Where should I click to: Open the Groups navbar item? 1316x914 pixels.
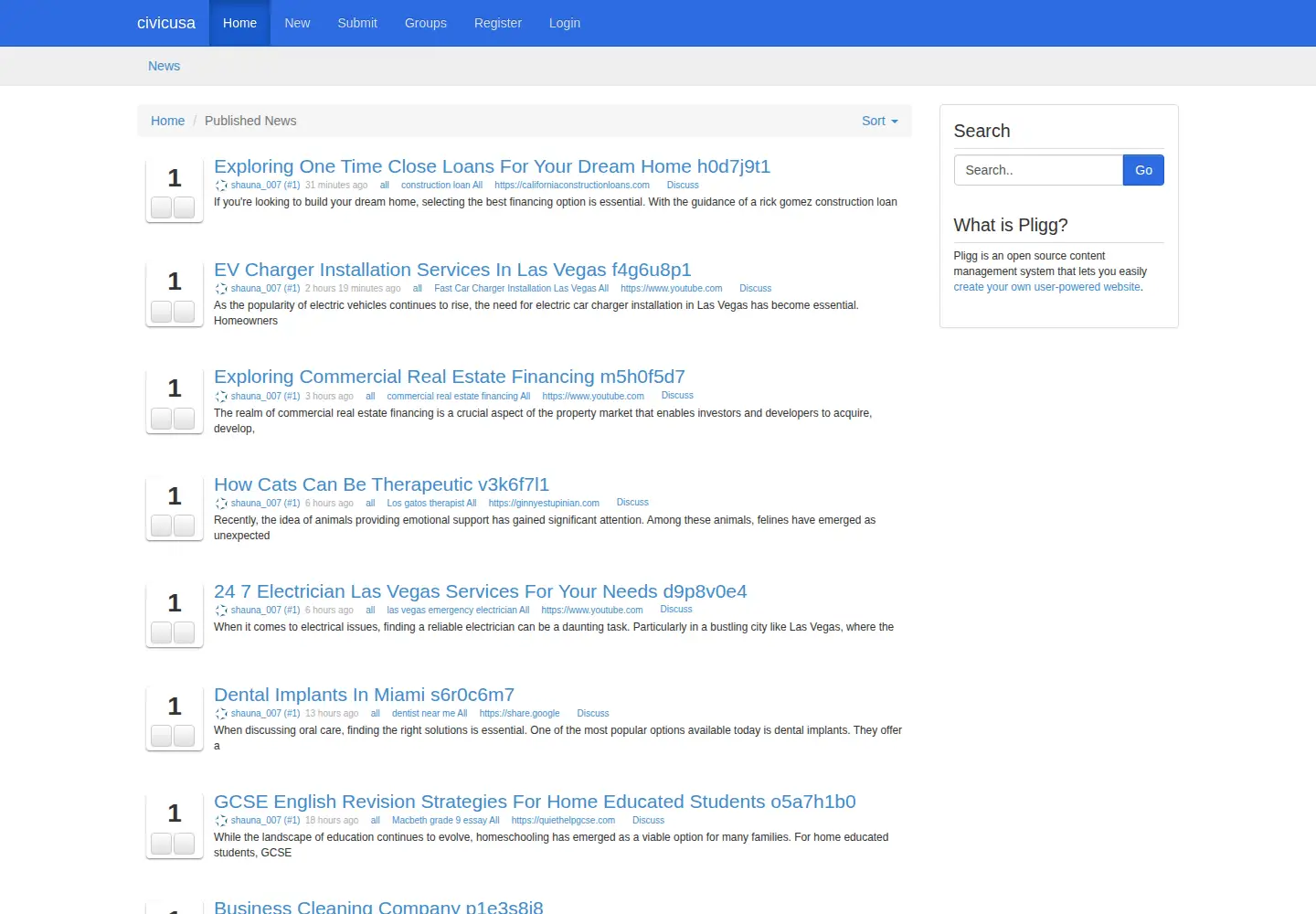coord(426,23)
